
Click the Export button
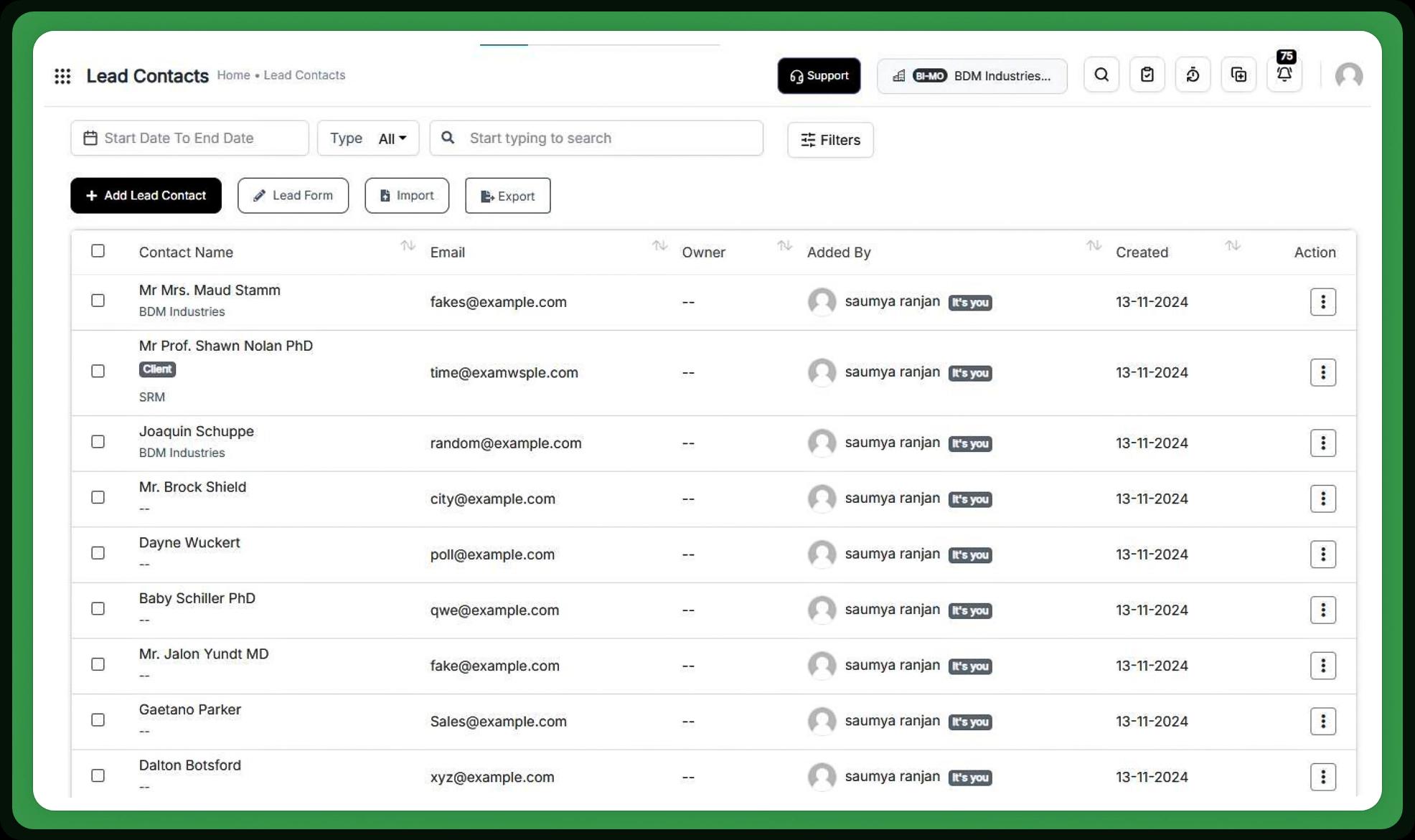coord(507,196)
